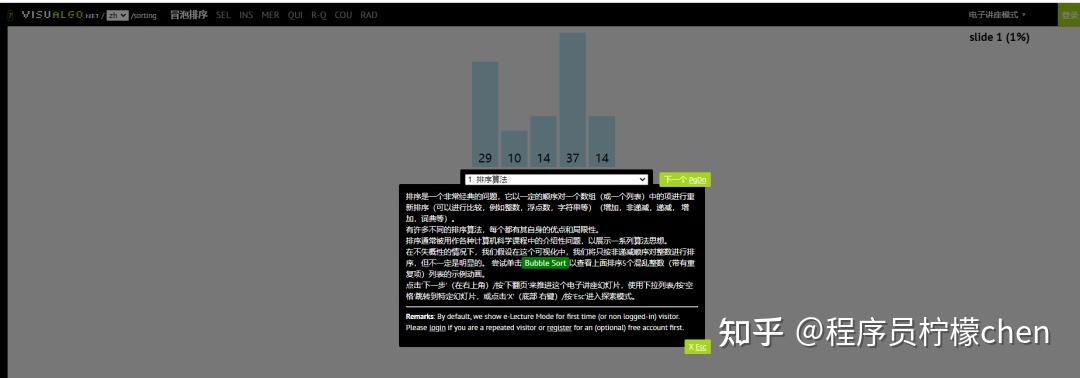Click the VisuAlgo logo in header
The width and height of the screenshot is (1080, 378).
click(61, 14)
